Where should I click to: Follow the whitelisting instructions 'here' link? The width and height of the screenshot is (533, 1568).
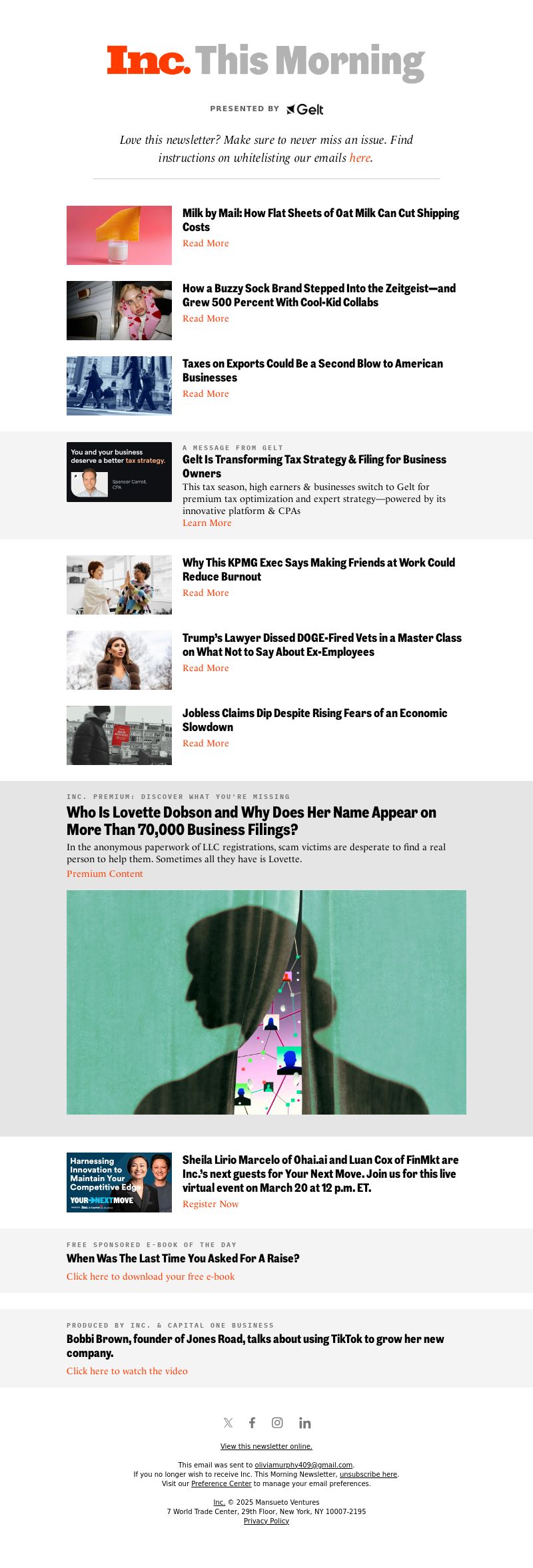(360, 158)
